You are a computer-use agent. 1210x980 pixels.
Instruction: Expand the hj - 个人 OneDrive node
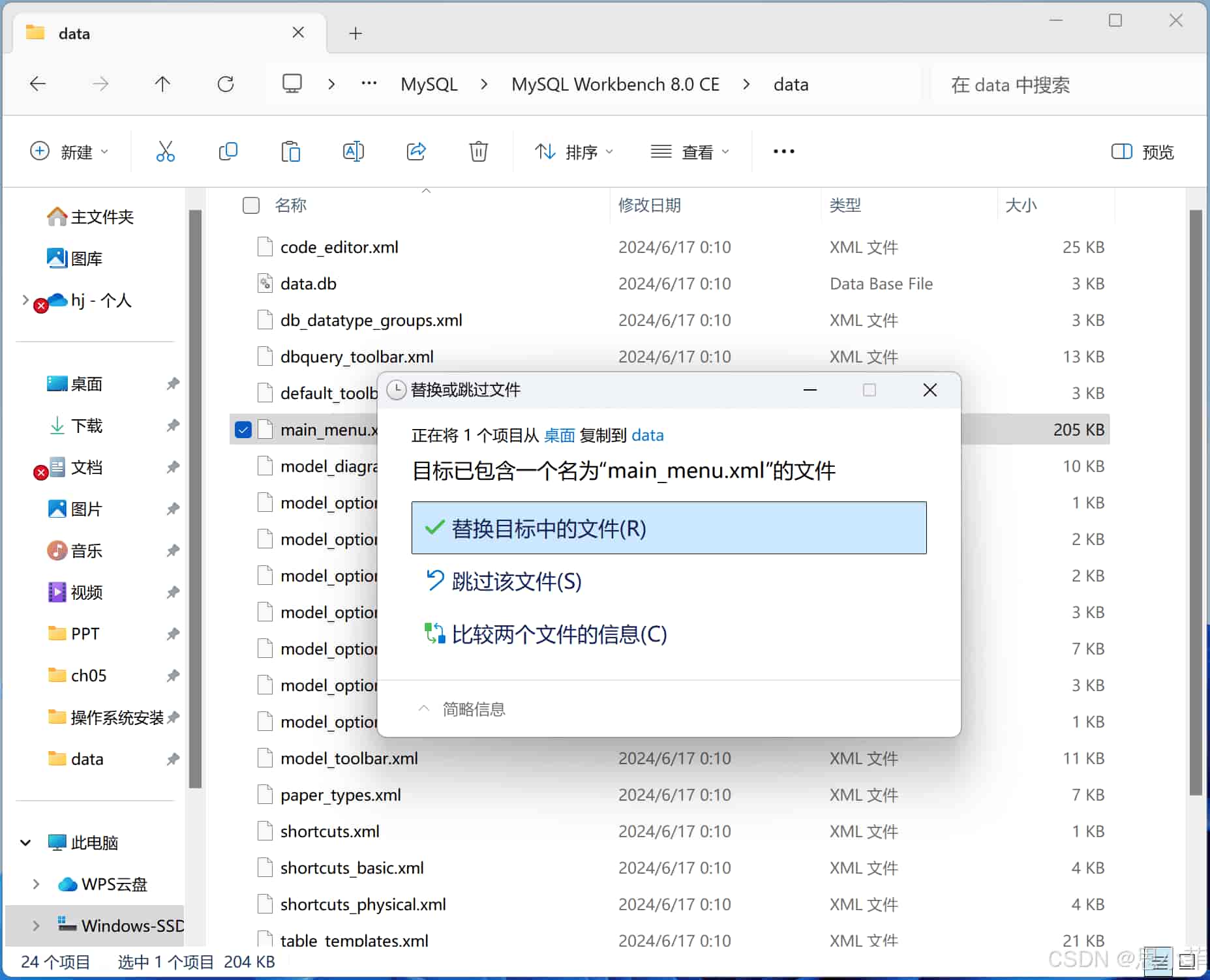click(25, 300)
